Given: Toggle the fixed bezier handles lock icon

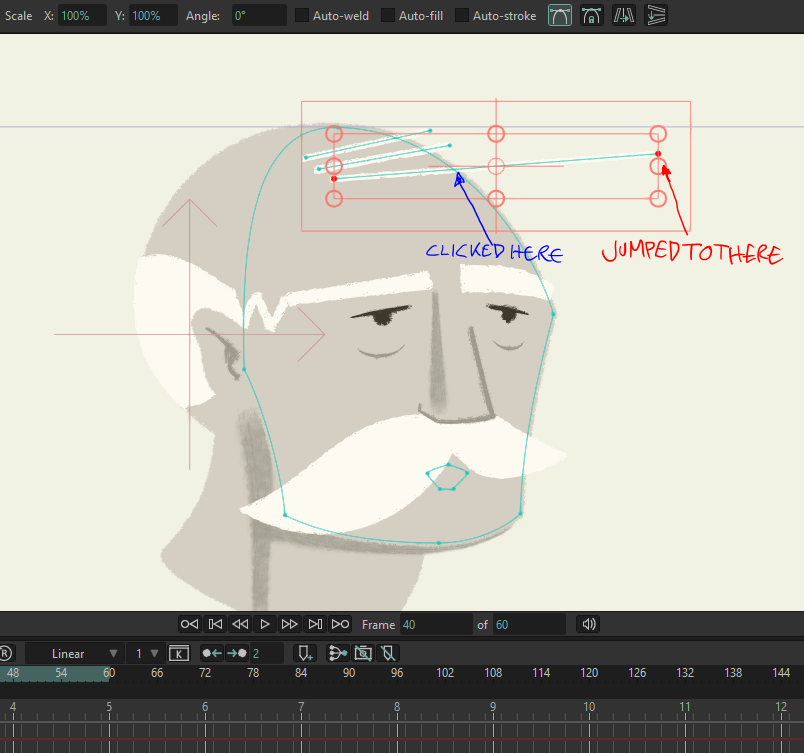Looking at the screenshot, I should click(x=591, y=15).
